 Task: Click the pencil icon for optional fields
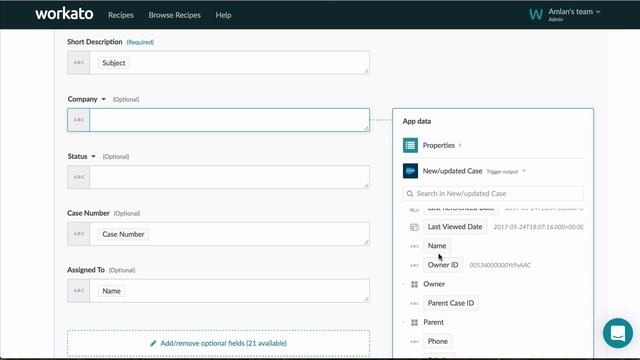click(x=153, y=343)
